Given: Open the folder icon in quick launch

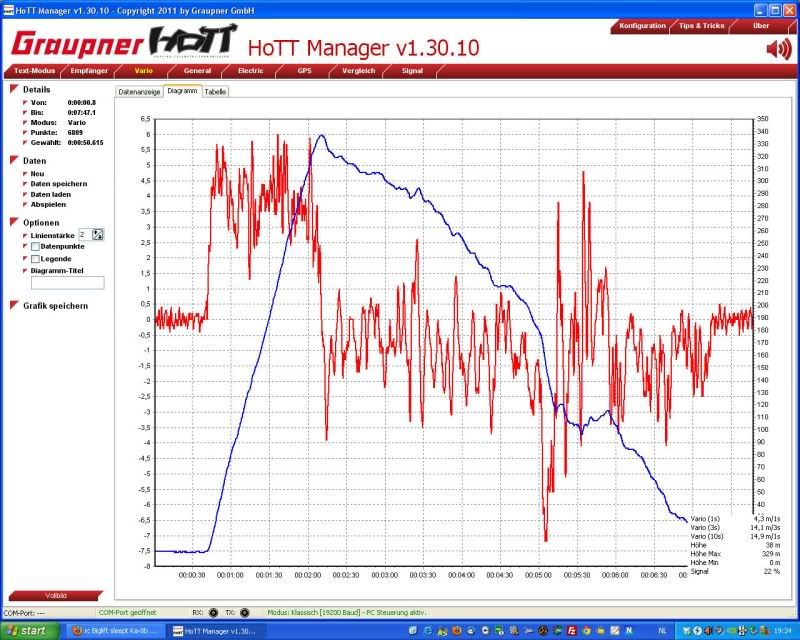Looking at the screenshot, I should [601, 631].
